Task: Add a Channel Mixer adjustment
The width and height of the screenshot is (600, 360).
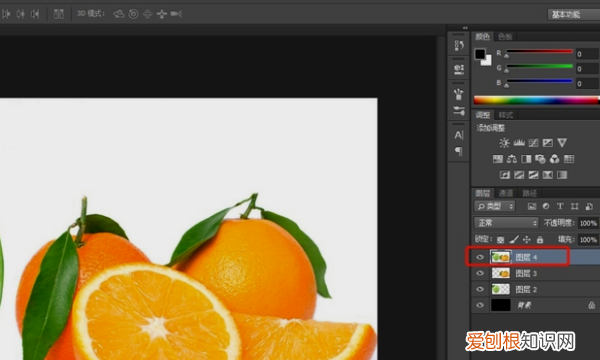Action: tap(554, 159)
